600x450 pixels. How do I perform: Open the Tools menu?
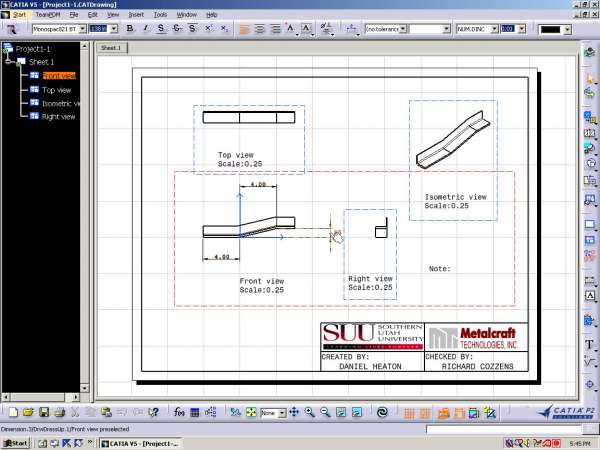(160, 15)
